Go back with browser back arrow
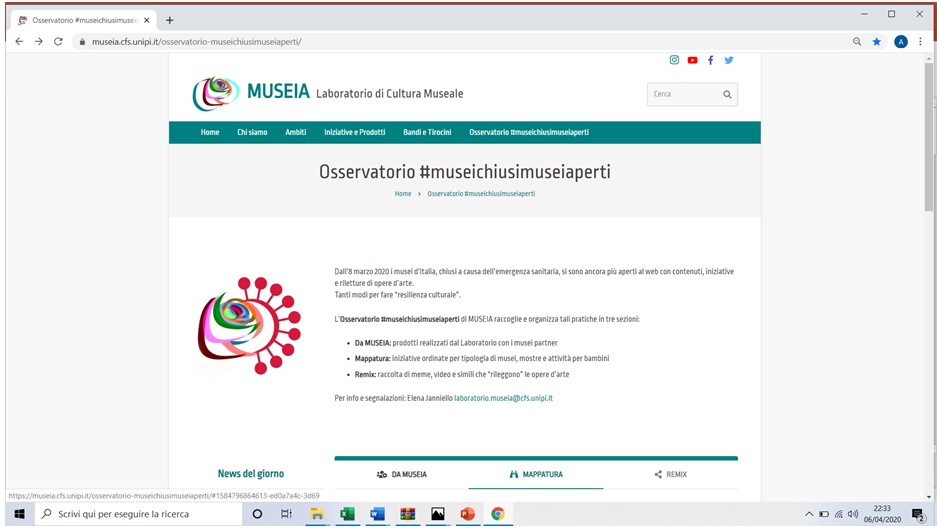Screen dimensions: 937x529 pos(19,41)
